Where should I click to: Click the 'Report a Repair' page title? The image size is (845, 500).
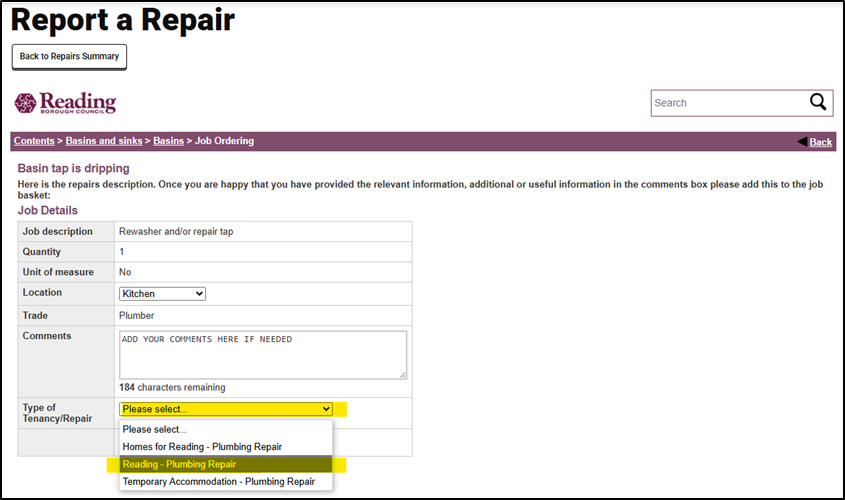click(123, 20)
